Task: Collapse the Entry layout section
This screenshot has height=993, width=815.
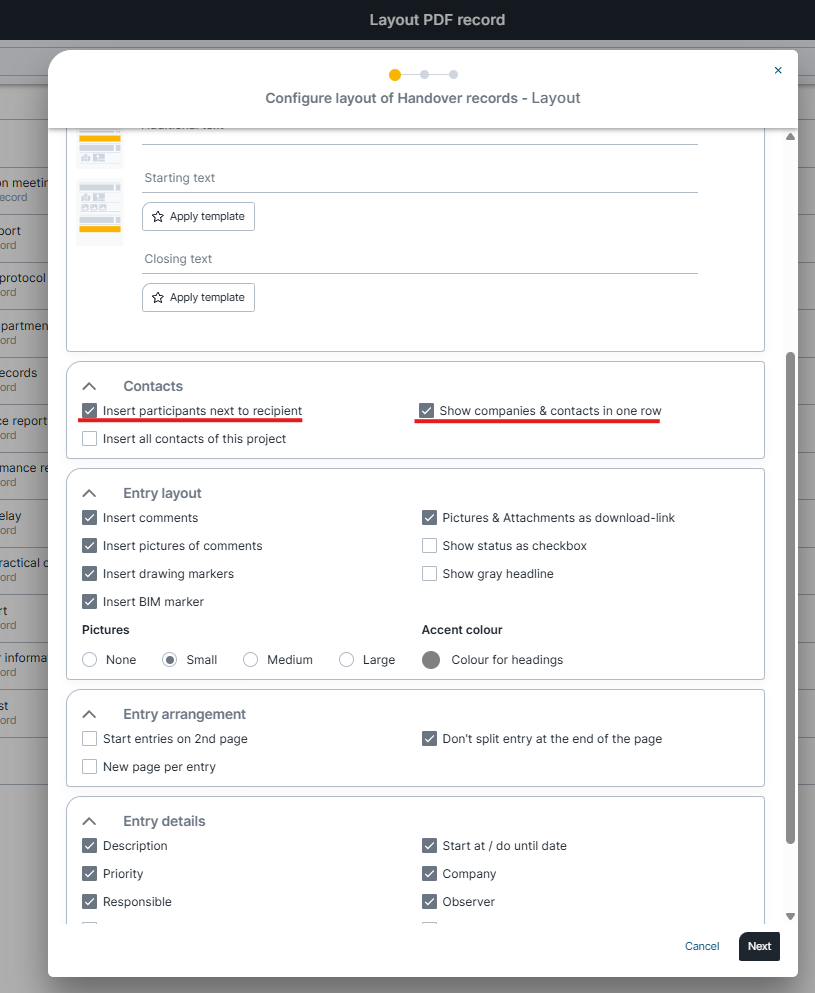Action: point(89,493)
